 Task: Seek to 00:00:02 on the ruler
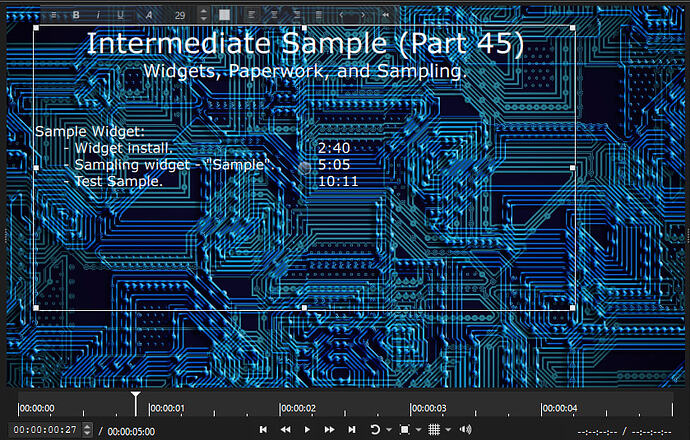[298, 408]
